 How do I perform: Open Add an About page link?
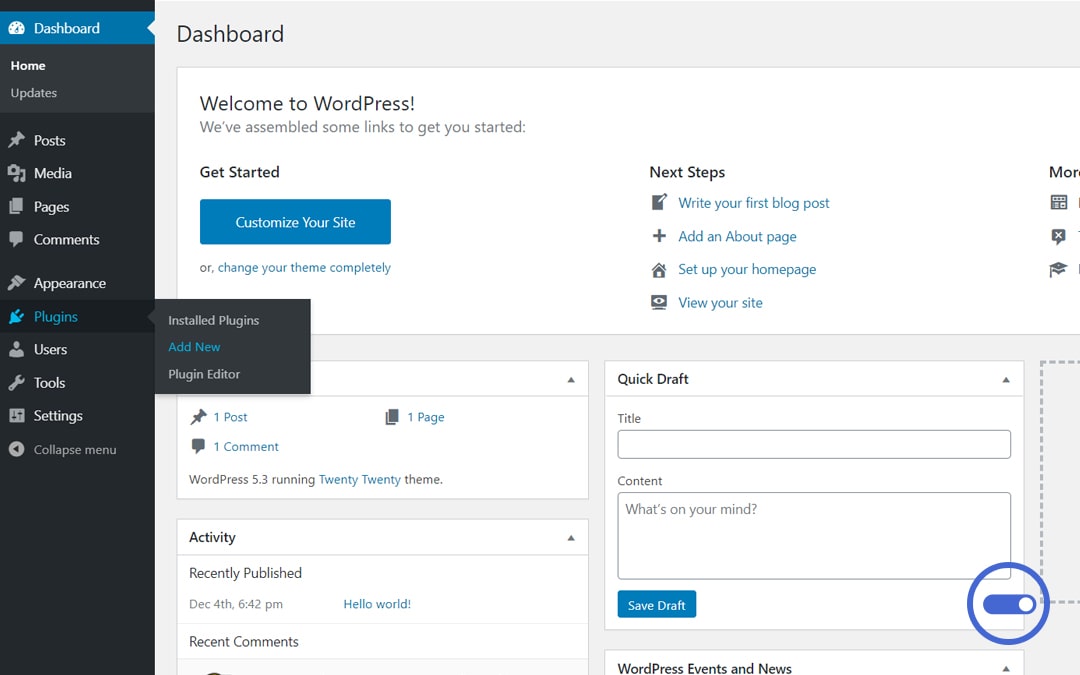(737, 236)
